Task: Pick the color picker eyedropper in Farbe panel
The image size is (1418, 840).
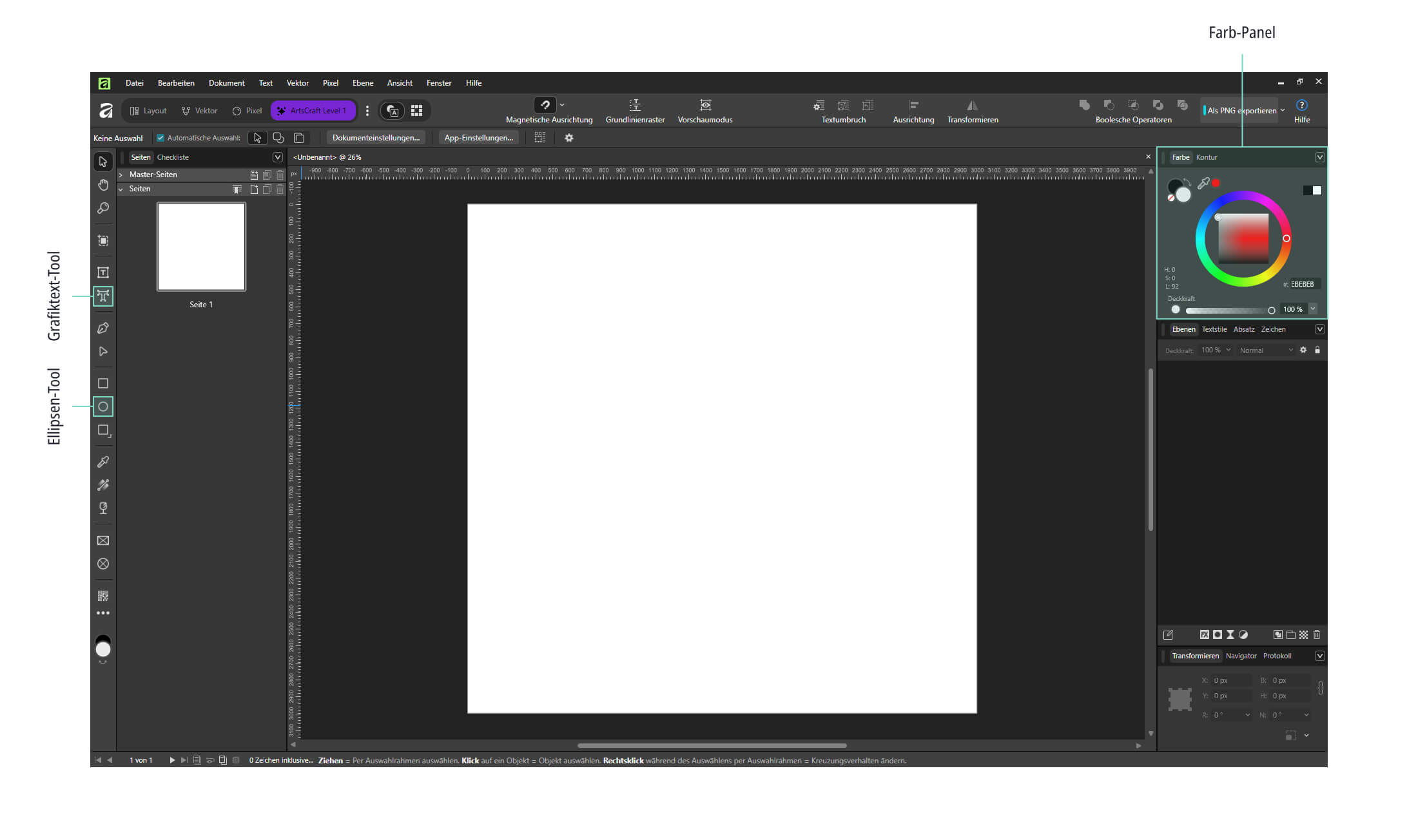Action: (x=1203, y=184)
